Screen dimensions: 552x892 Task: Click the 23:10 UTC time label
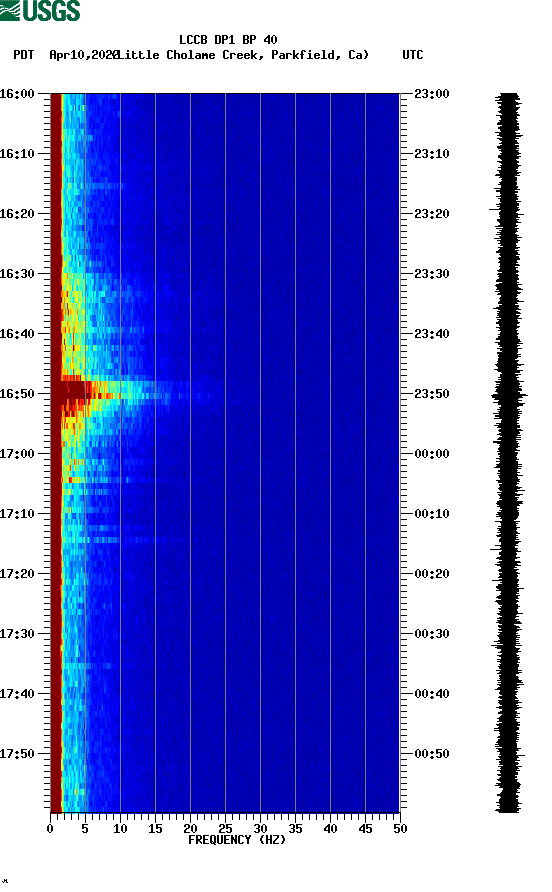[432, 154]
